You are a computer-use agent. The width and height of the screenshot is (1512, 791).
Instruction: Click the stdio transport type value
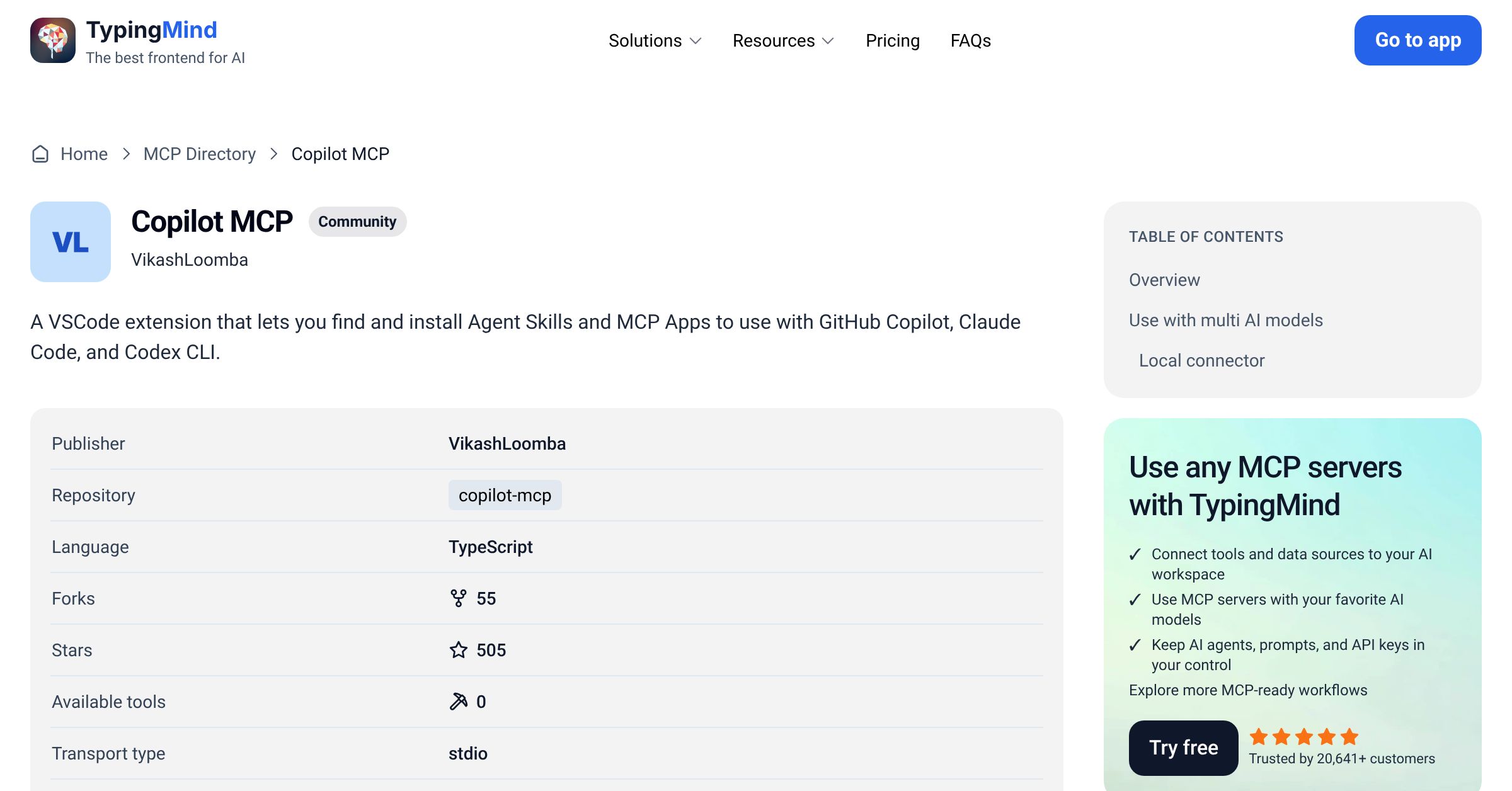coord(468,753)
